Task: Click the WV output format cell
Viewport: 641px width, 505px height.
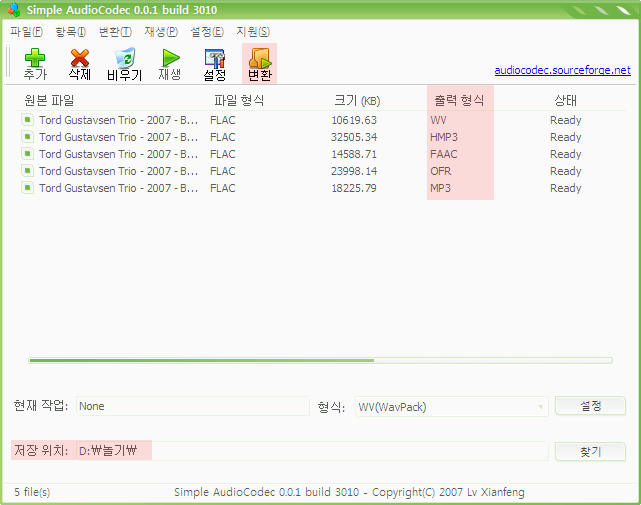Action: pos(438,120)
